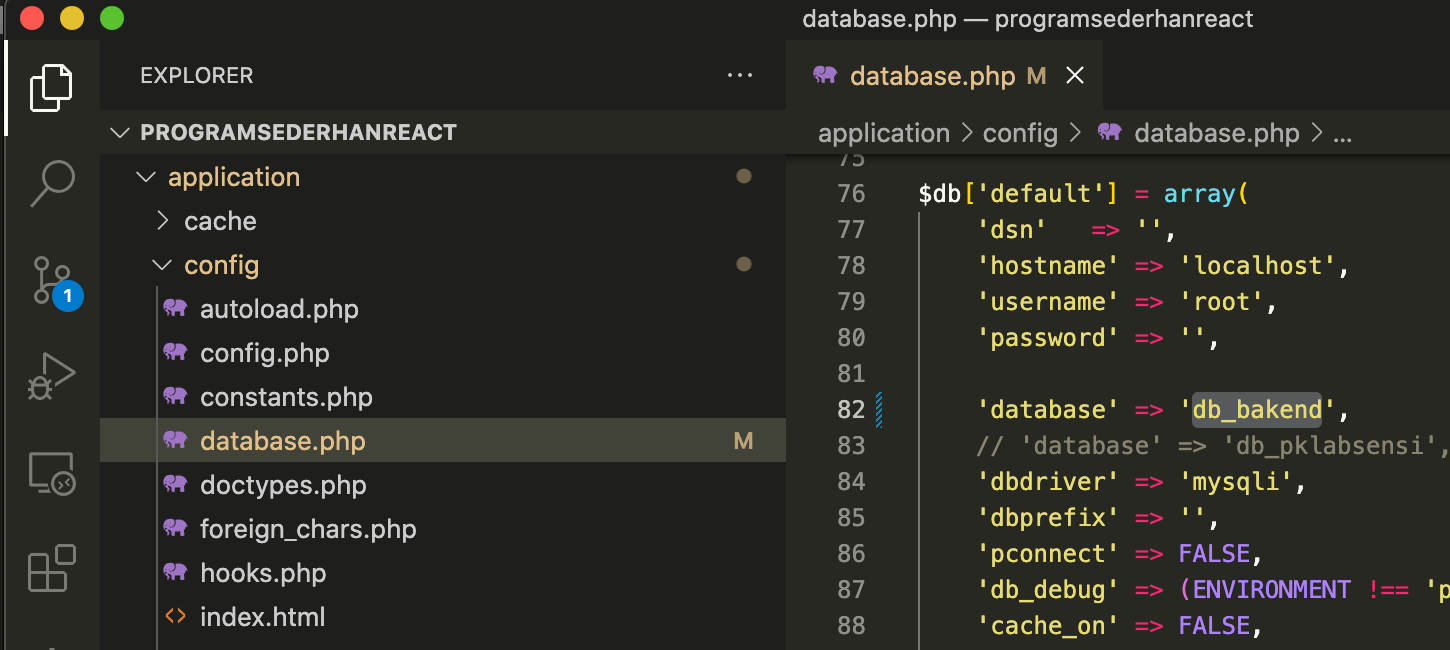Viewport: 1450px width, 650px height.
Task: Collapse the config folder
Action: 221,265
